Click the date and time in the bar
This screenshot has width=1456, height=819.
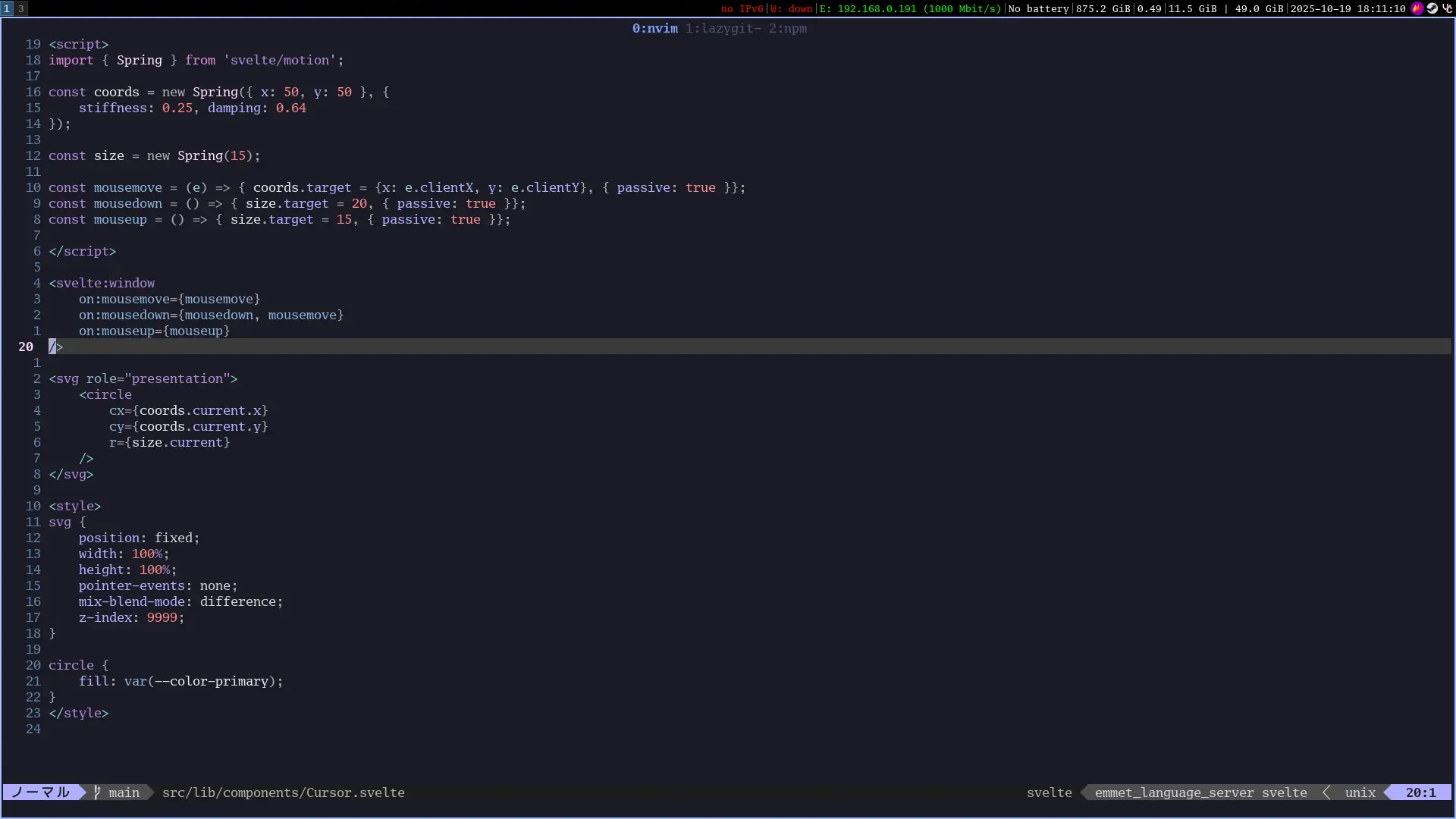[x=1348, y=8]
